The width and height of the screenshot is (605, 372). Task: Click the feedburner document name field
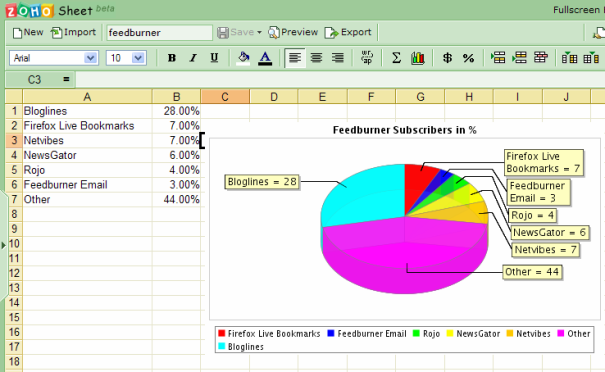[x=159, y=33]
